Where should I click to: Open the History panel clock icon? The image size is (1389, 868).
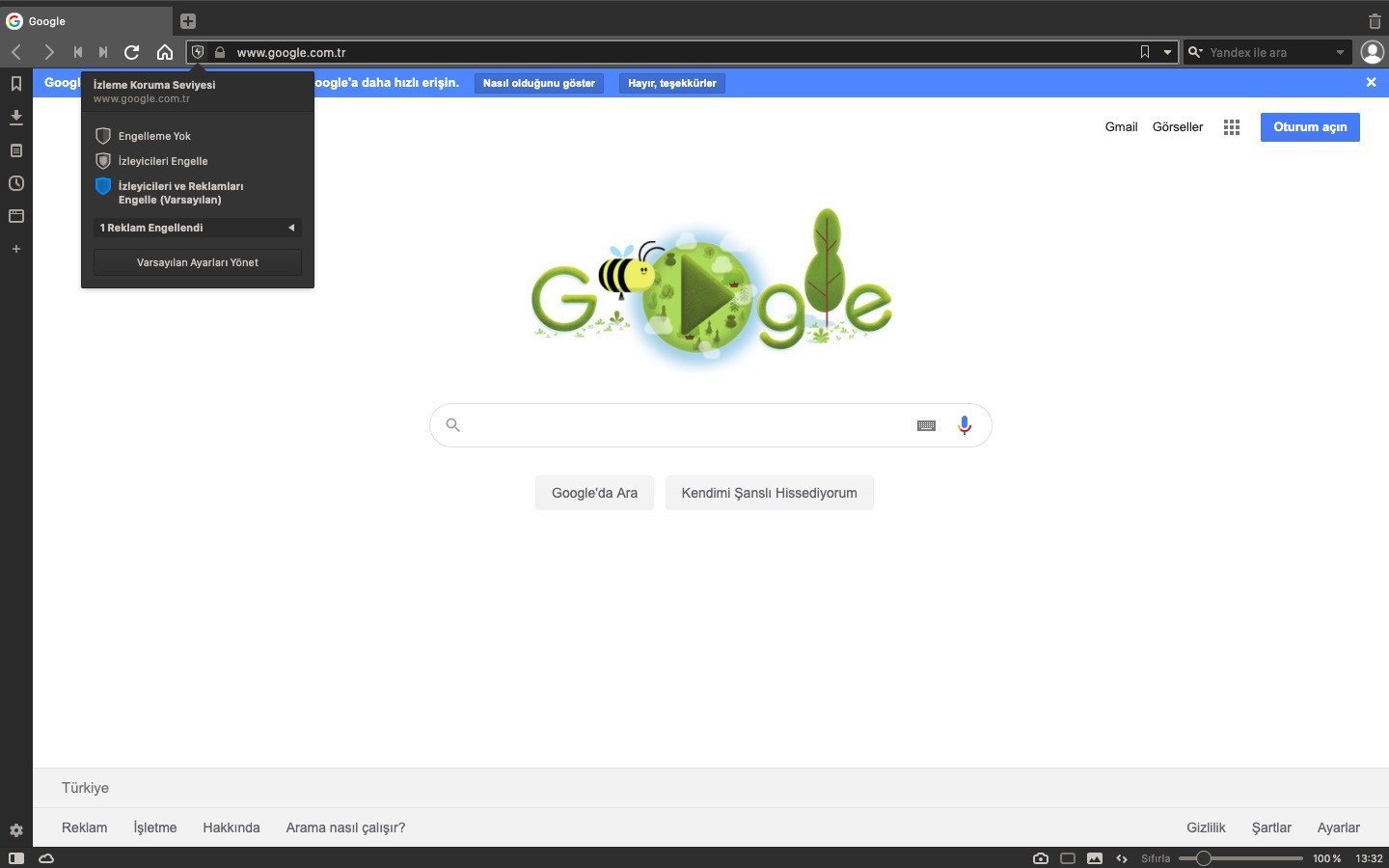click(15, 183)
